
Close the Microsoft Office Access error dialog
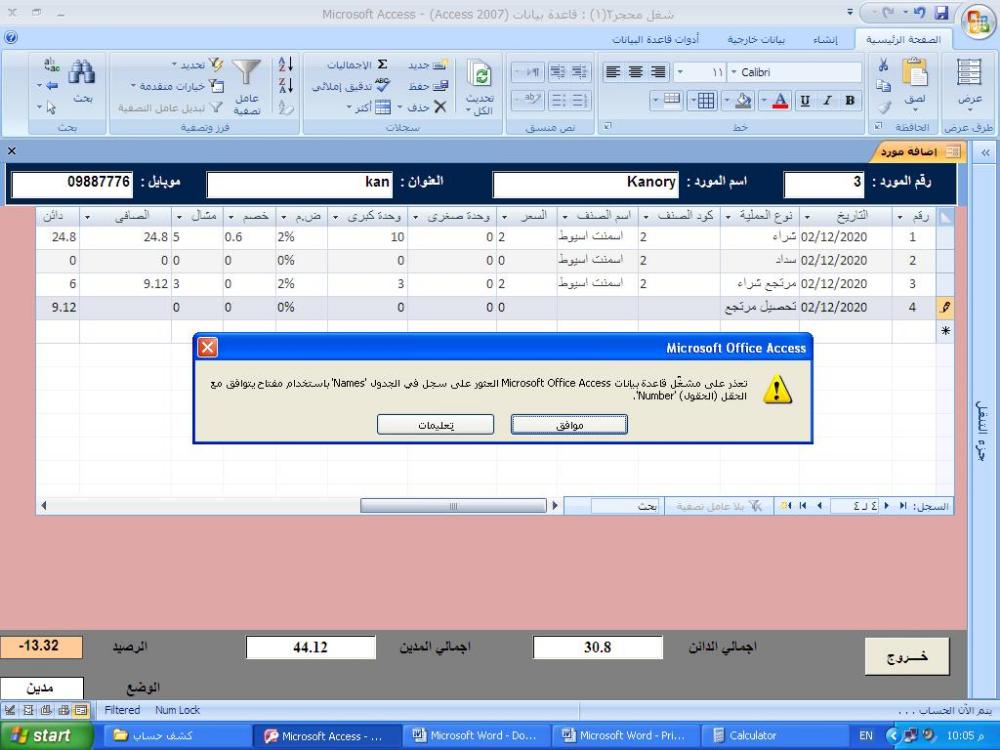[207, 348]
